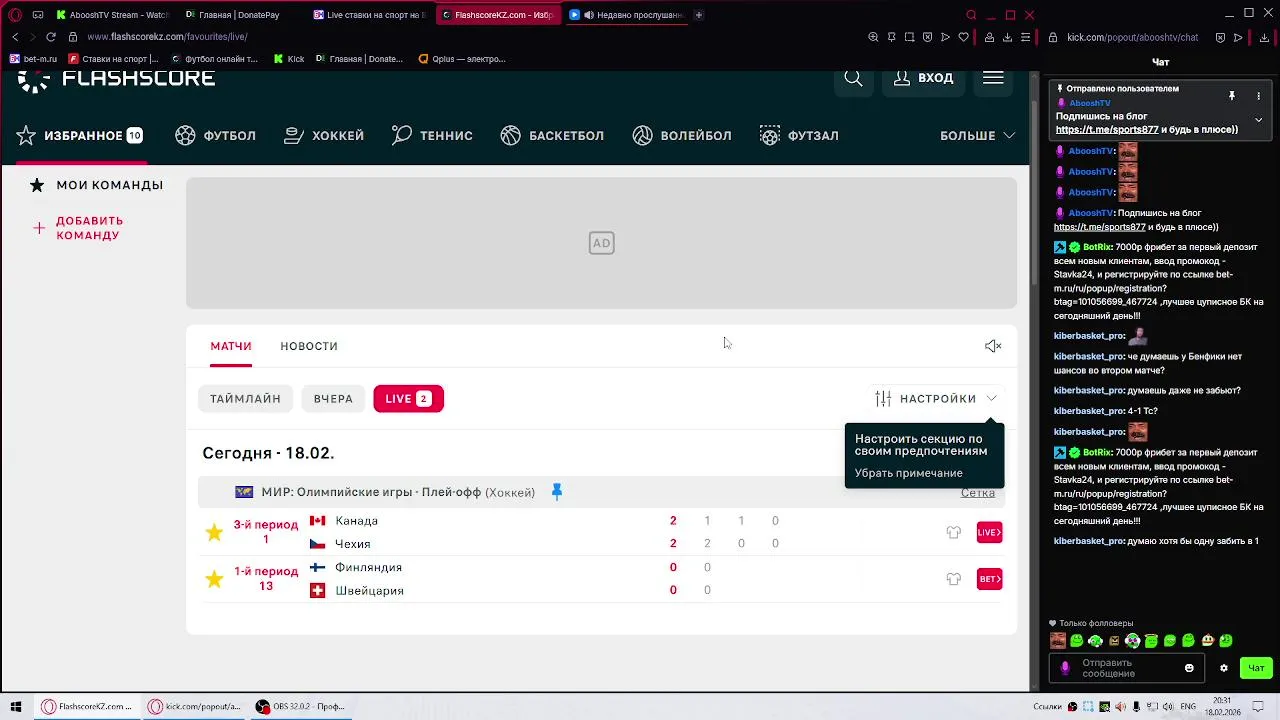Open LIVE stream badge for Канада–Чехия
The image size is (1280, 720).
[989, 532]
